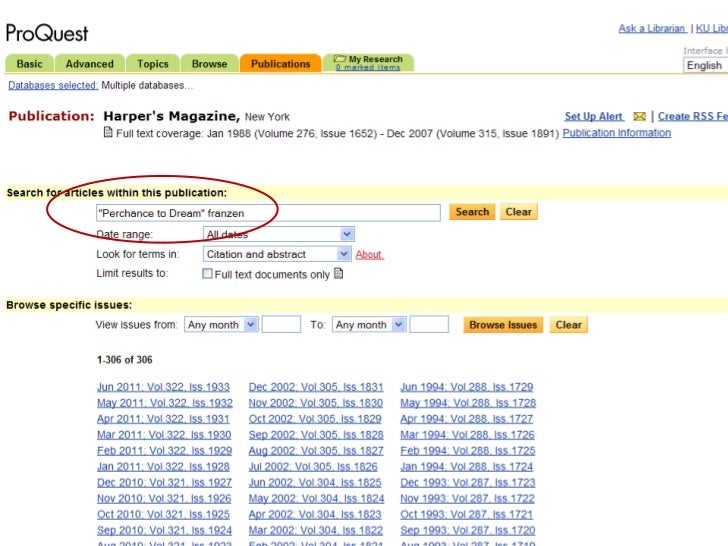Open Mar 1994 Vol.288 Iss.1726 issue

click(468, 435)
